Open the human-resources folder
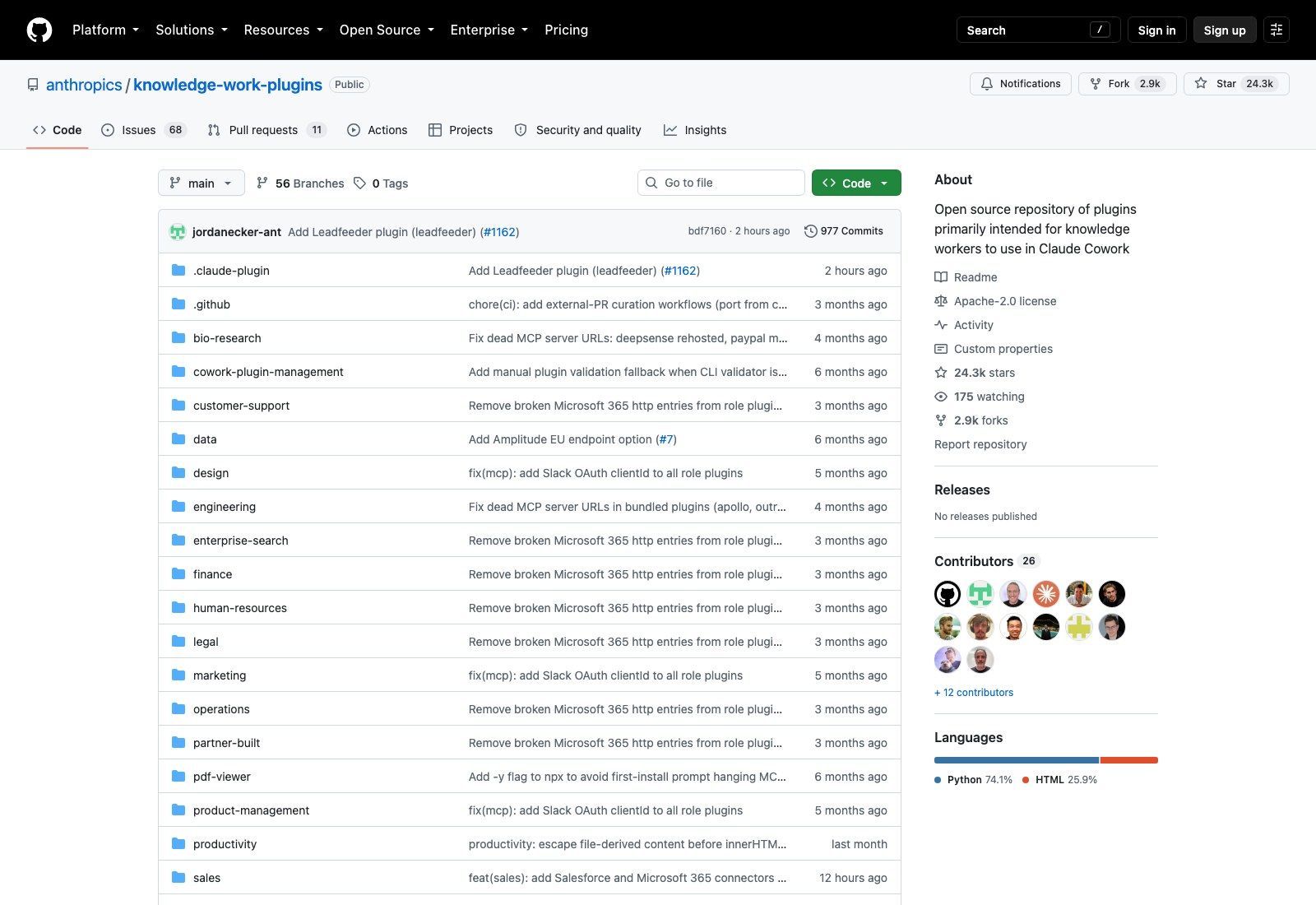 (240, 608)
